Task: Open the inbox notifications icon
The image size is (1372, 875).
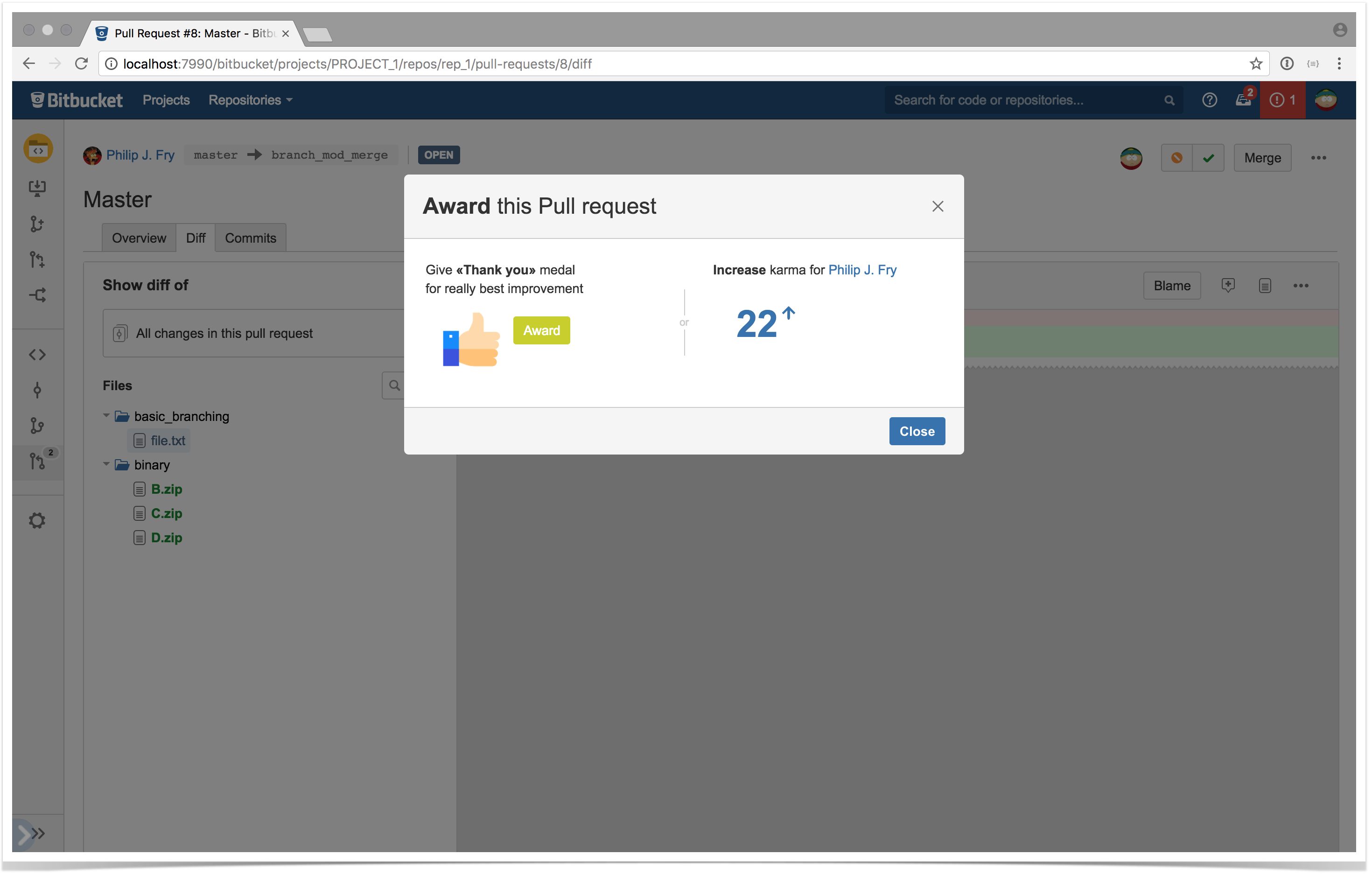Action: pos(1243,100)
